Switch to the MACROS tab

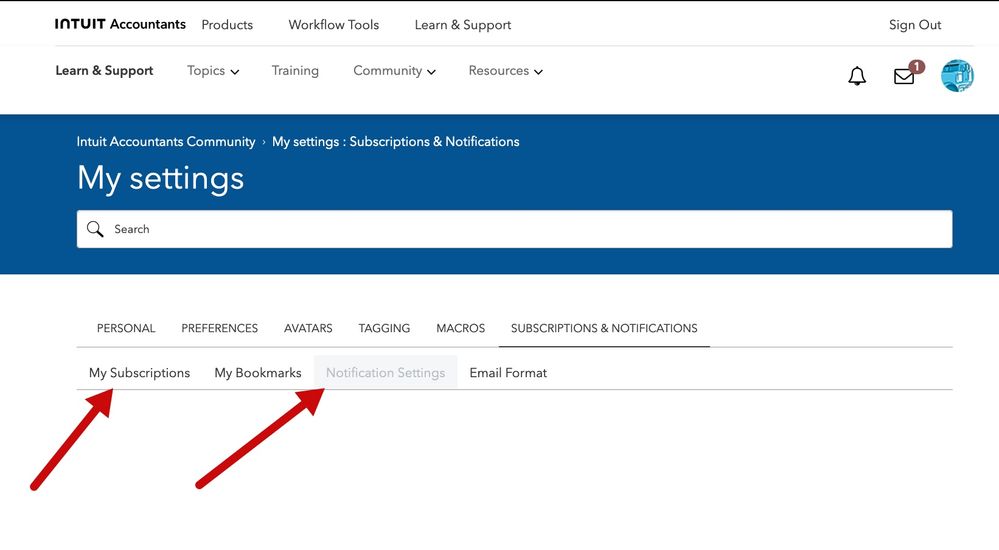[461, 328]
